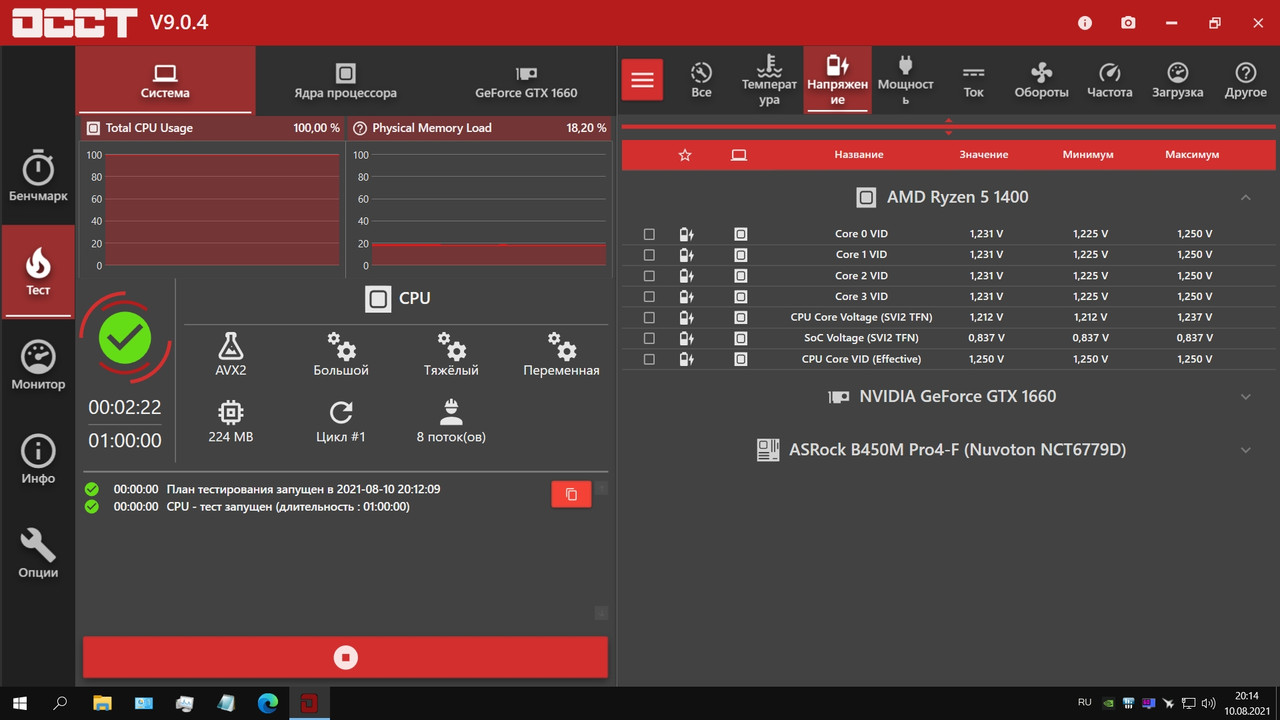Screen dimensions: 1280x720
Task: Tick the CPU Core Voltage (SVI2 TFN) checkbox
Action: (x=649, y=317)
